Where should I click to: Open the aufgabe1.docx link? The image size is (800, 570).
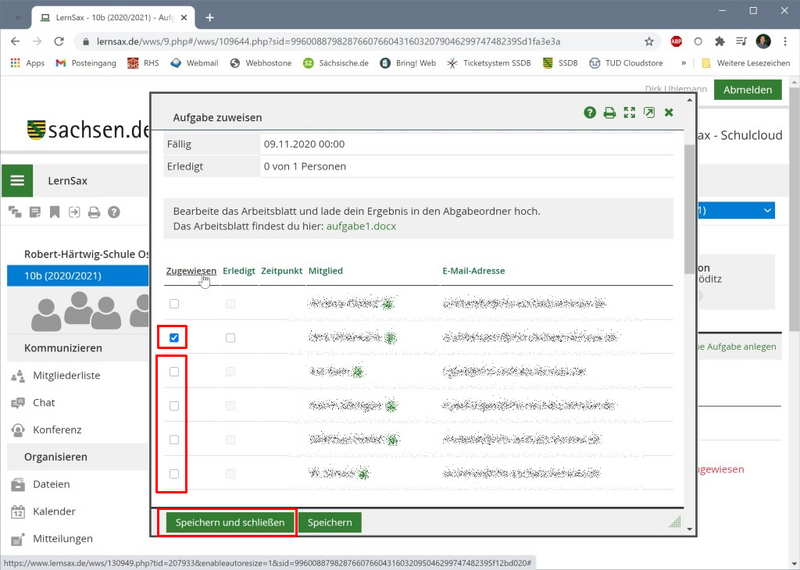click(361, 227)
